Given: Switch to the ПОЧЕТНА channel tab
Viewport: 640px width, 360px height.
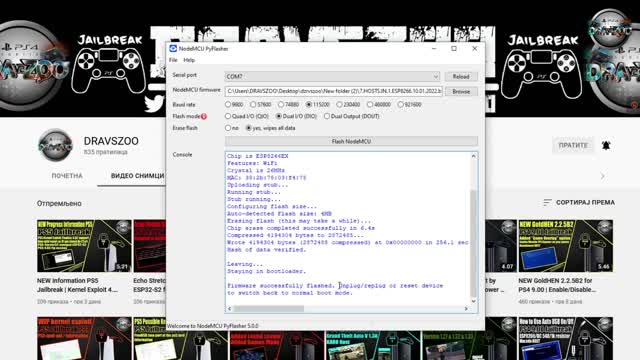Looking at the screenshot, I should (67, 176).
